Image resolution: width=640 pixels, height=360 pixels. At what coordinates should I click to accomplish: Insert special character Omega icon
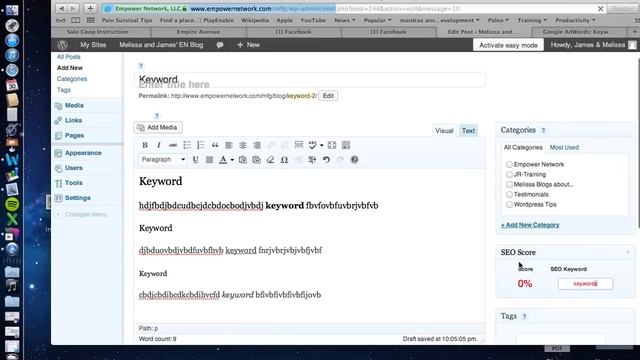point(284,160)
